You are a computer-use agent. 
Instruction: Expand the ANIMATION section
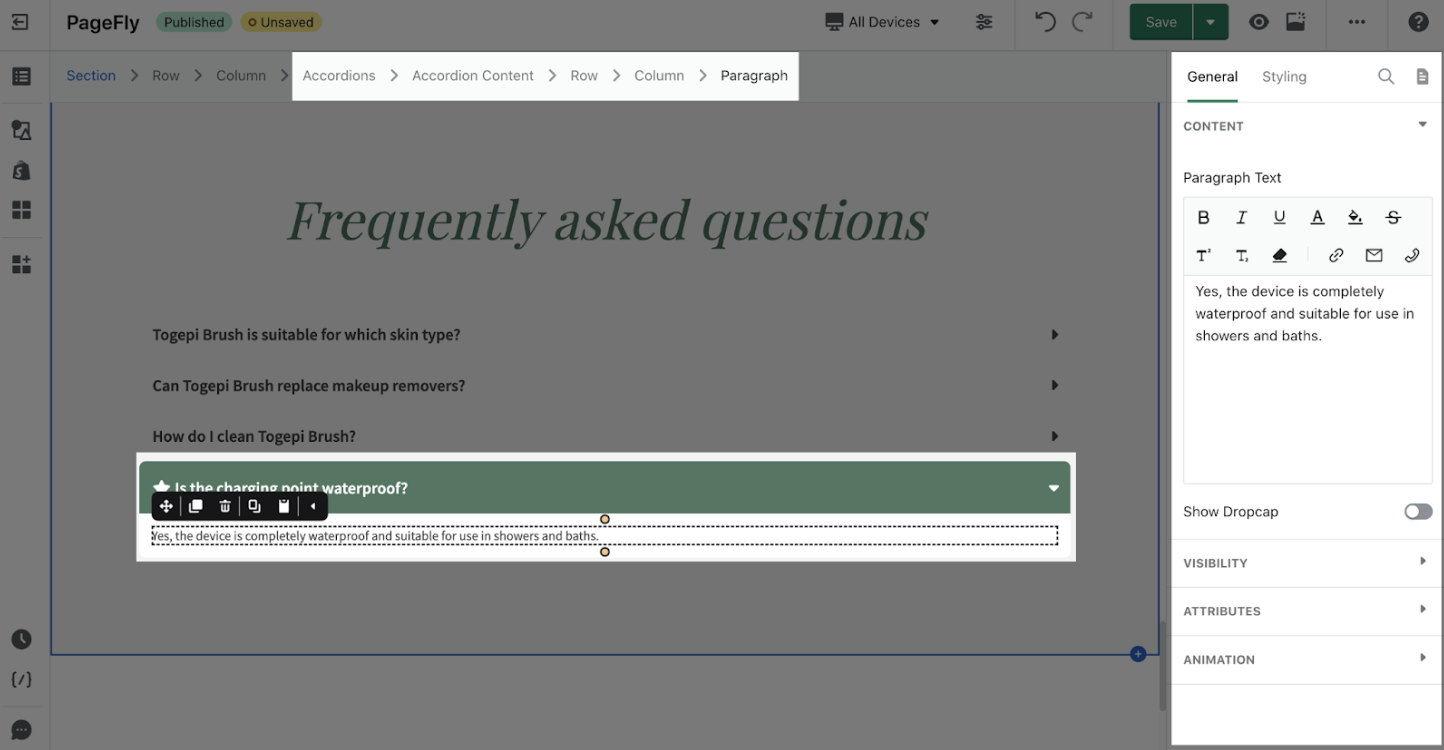point(1422,658)
